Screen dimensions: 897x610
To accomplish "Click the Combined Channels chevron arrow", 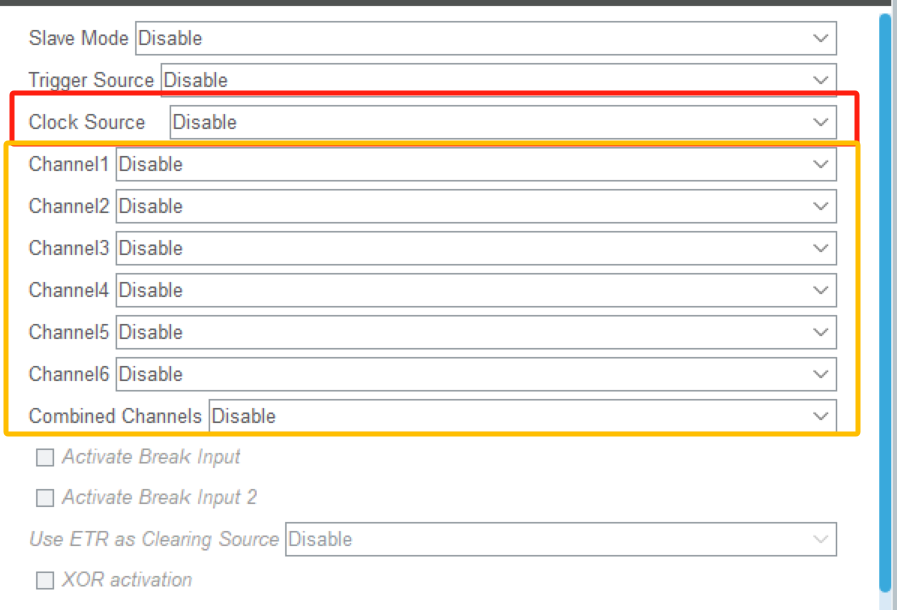I will (x=821, y=416).
